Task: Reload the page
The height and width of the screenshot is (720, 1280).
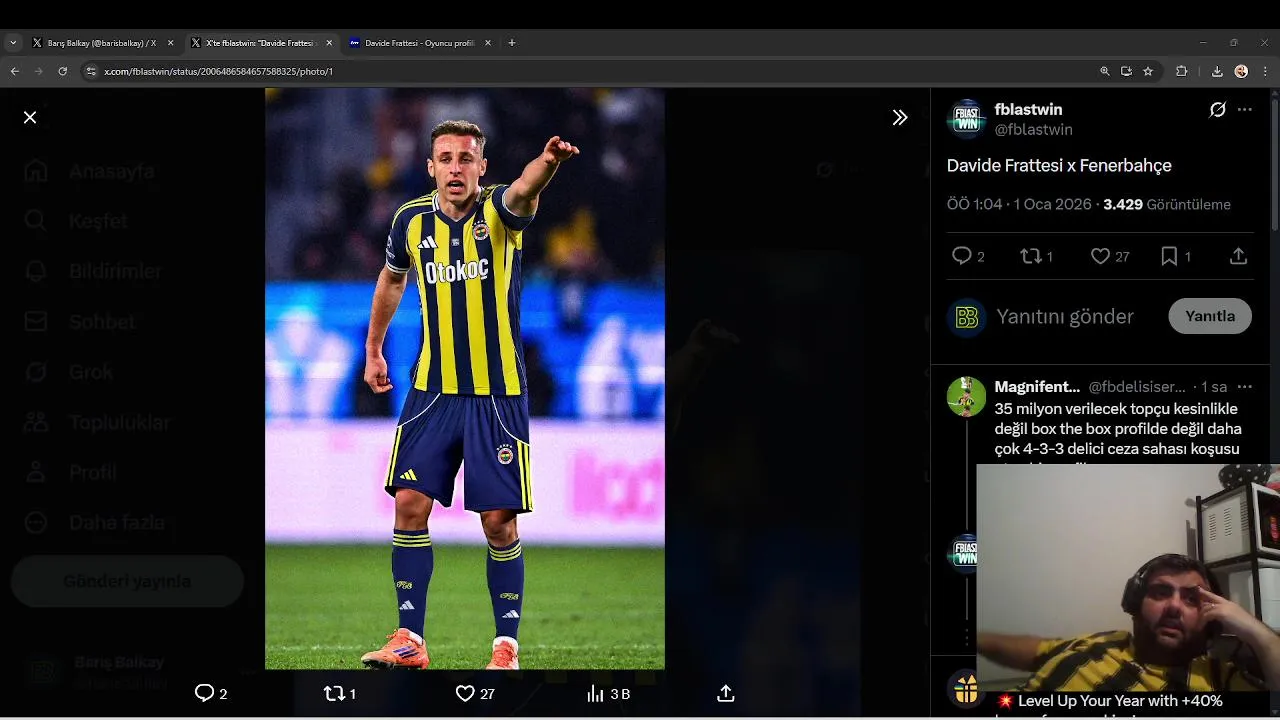Action: (x=62, y=71)
